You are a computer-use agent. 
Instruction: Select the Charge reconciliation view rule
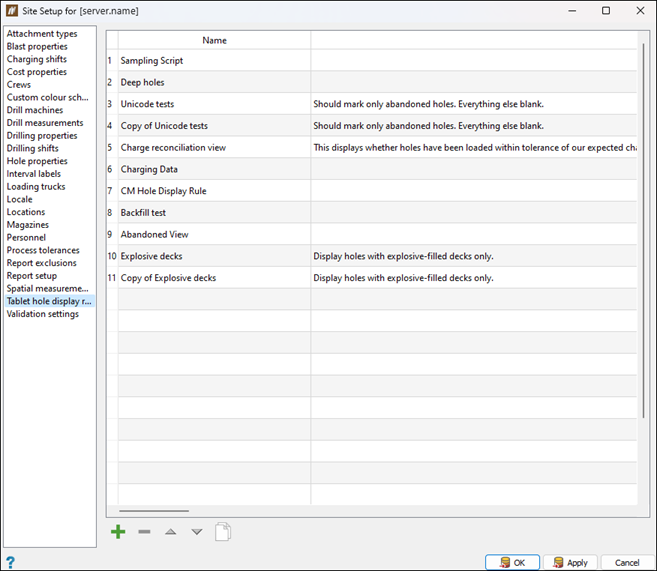coord(173,147)
